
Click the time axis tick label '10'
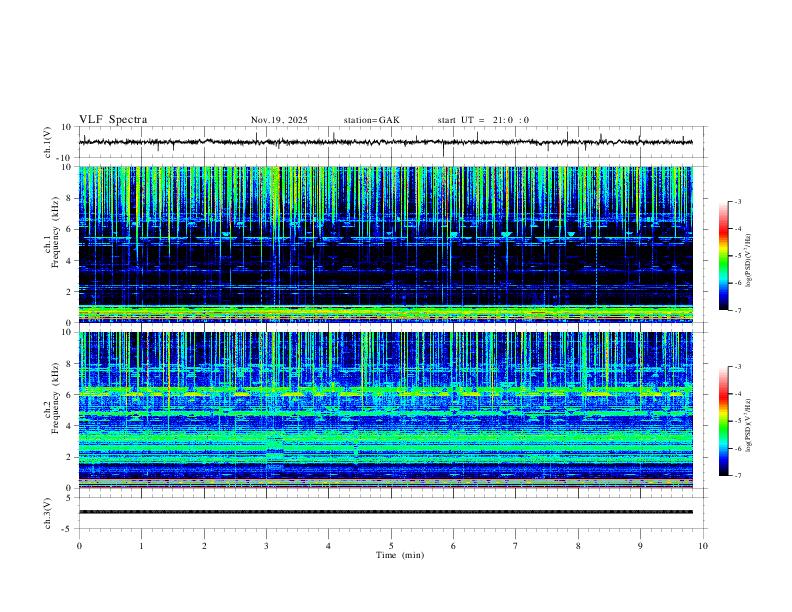(x=703, y=546)
